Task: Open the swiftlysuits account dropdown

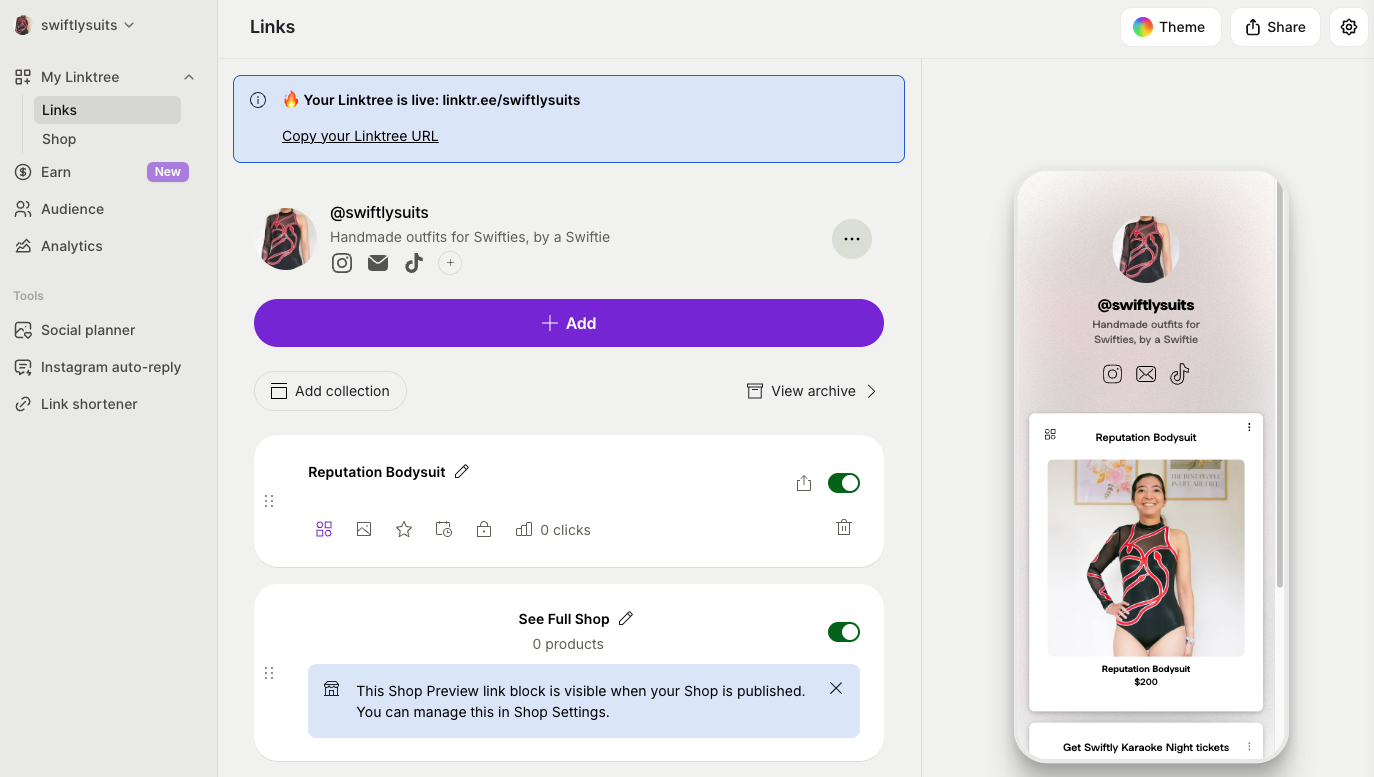Action: [x=76, y=25]
